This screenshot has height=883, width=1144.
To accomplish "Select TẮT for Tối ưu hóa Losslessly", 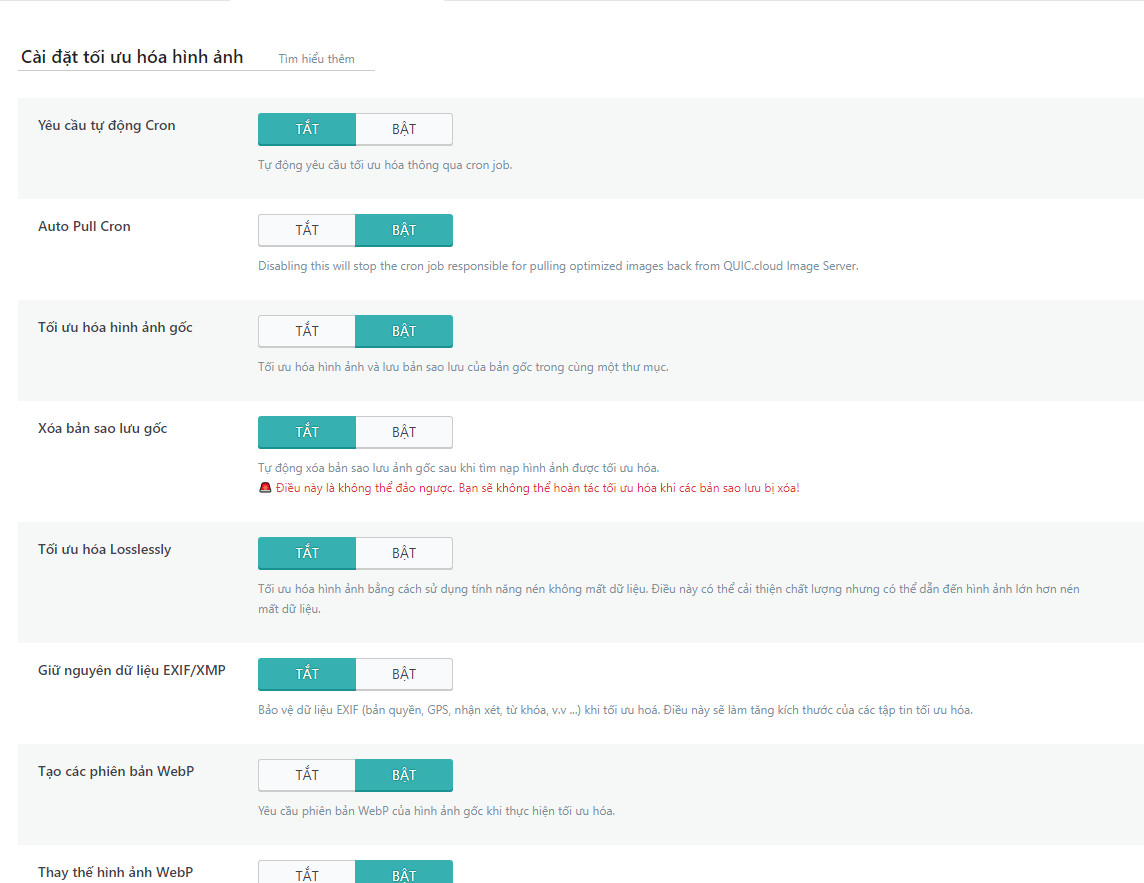I will pos(307,553).
